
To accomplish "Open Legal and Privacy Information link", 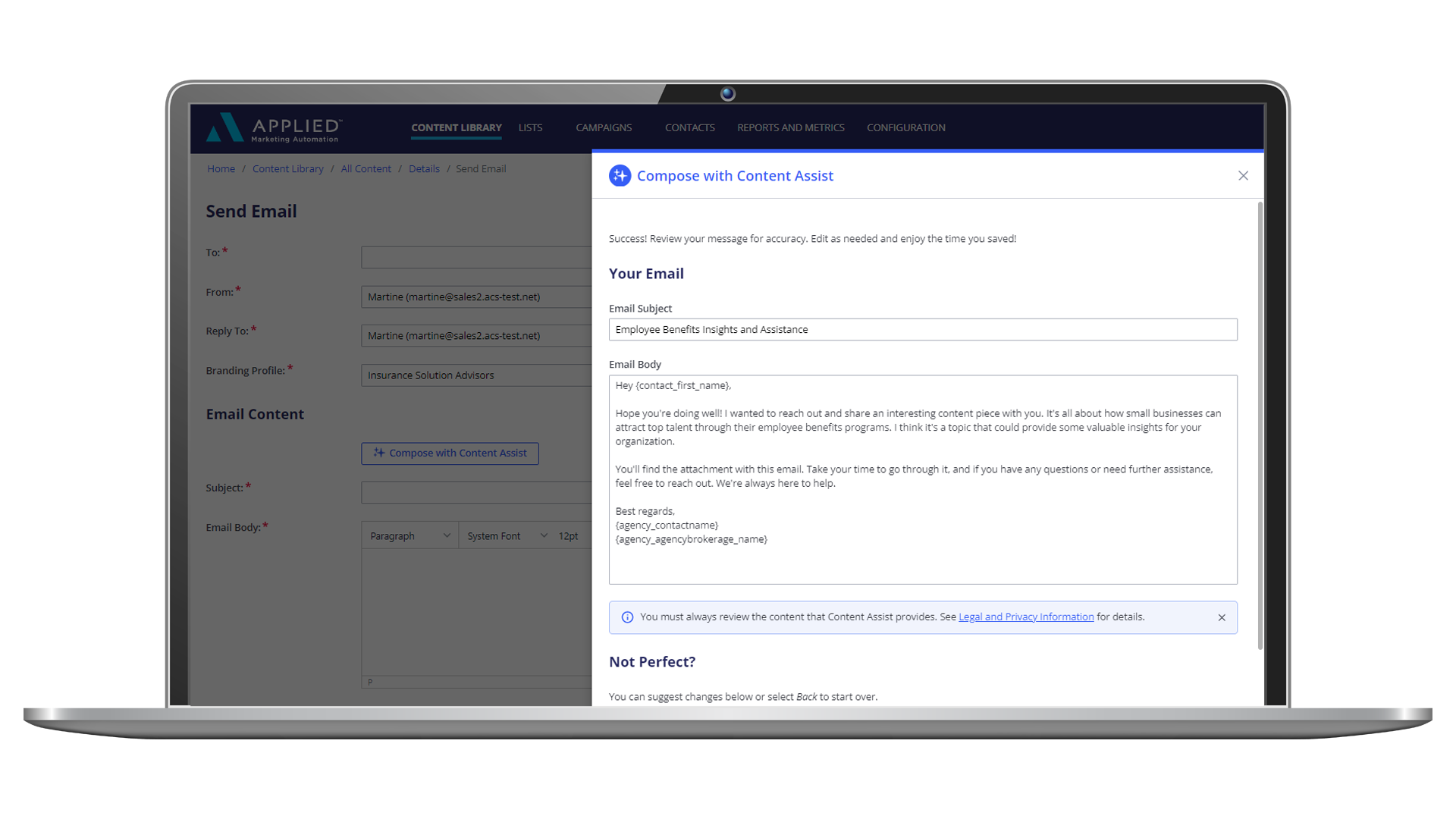I will point(1026,617).
